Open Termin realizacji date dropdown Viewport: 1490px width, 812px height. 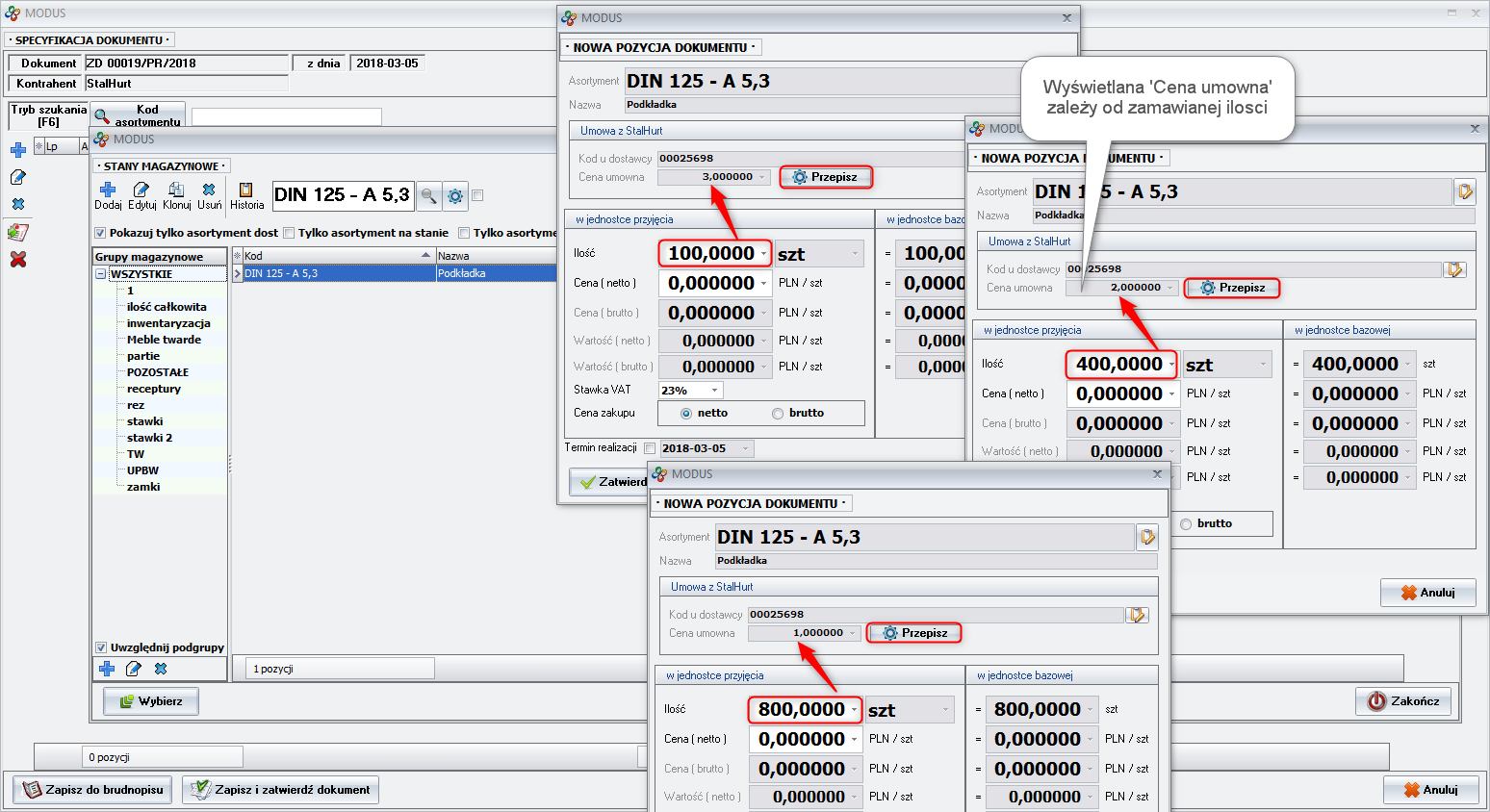745,448
